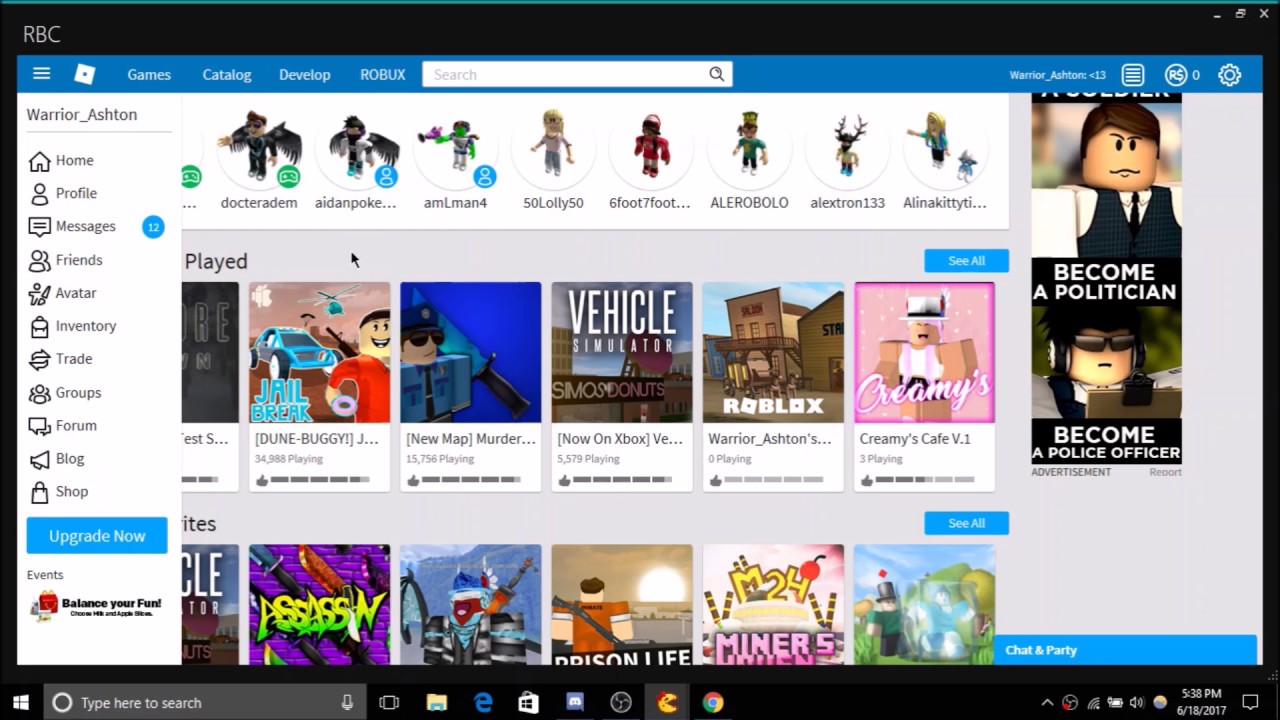The image size is (1280, 720).
Task: Open the Warrior_Ashton's place game card
Action: [773, 386]
